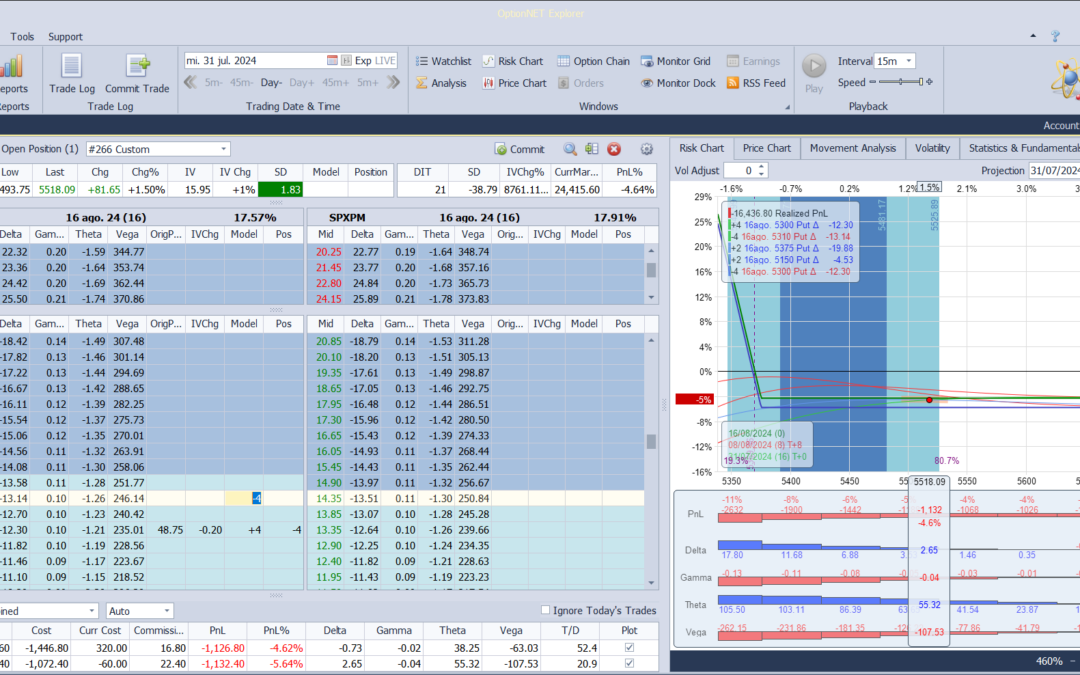Open the Tools menu
This screenshot has width=1080, height=675.
click(22, 37)
